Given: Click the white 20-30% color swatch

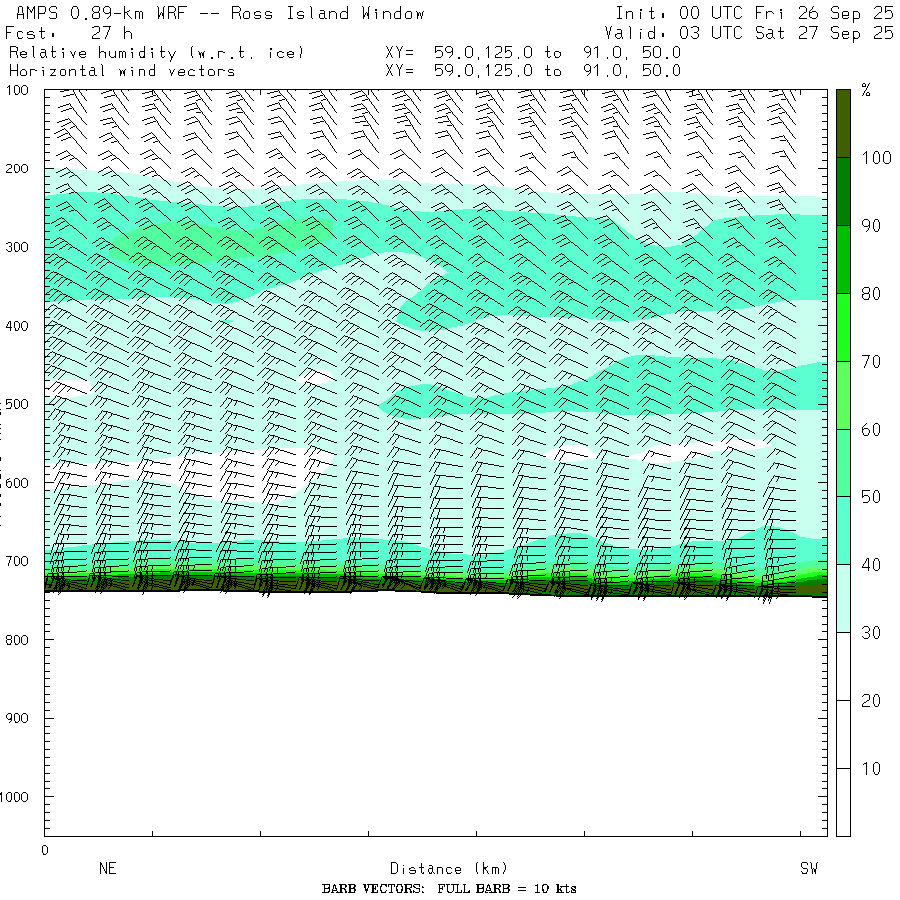Looking at the screenshot, I should pyautogui.click(x=843, y=666).
